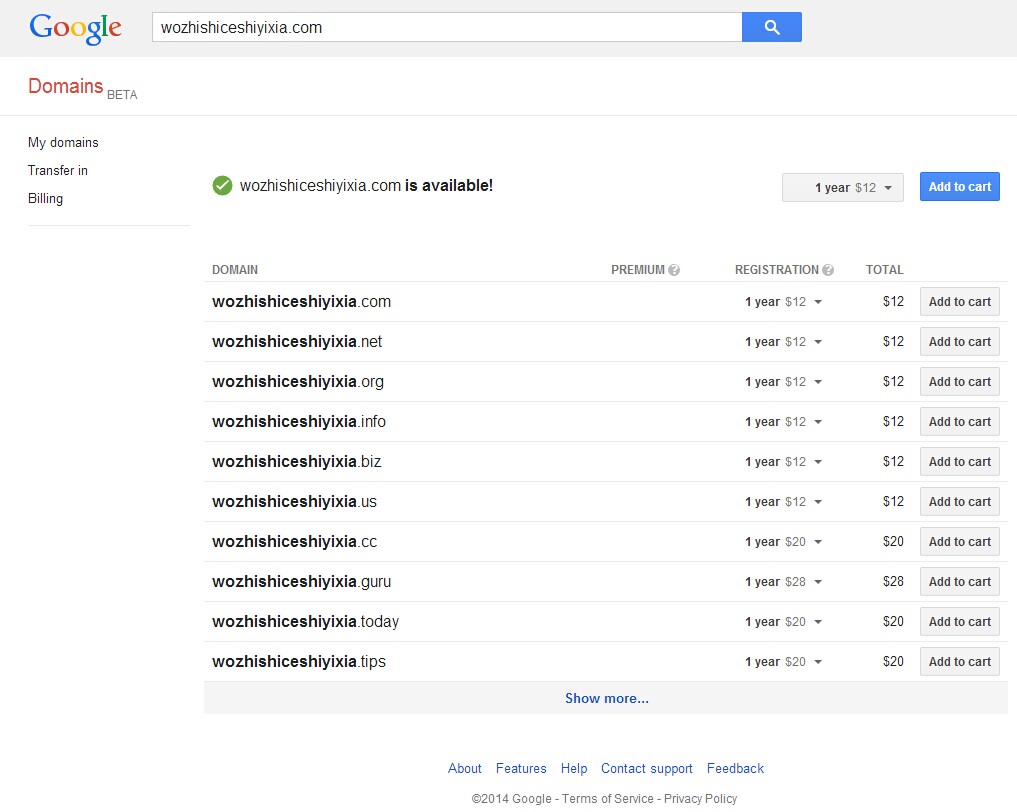Click the blue Add to cart button
The image size is (1017, 812).
point(959,187)
